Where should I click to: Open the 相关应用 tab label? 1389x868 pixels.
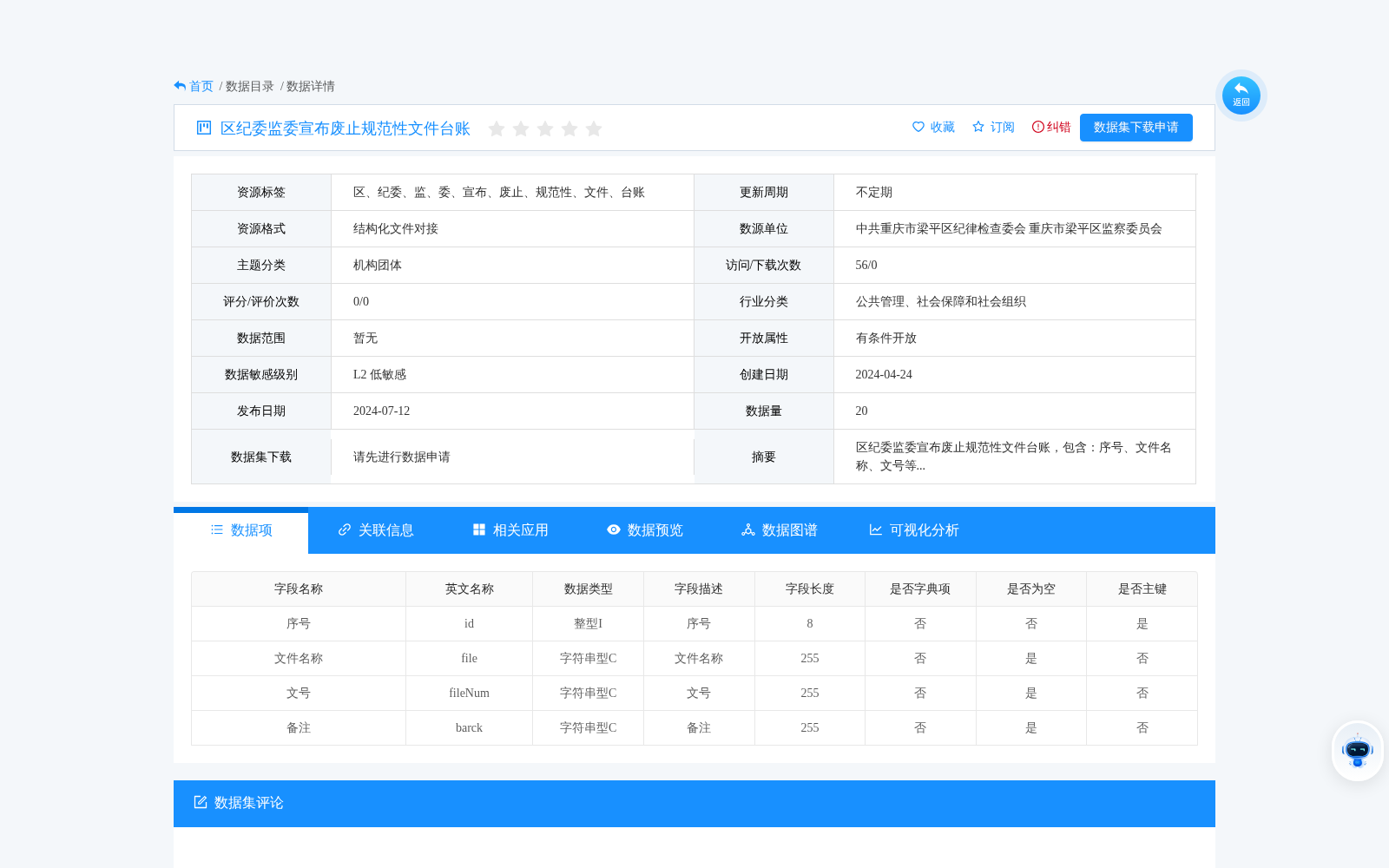[x=521, y=530]
